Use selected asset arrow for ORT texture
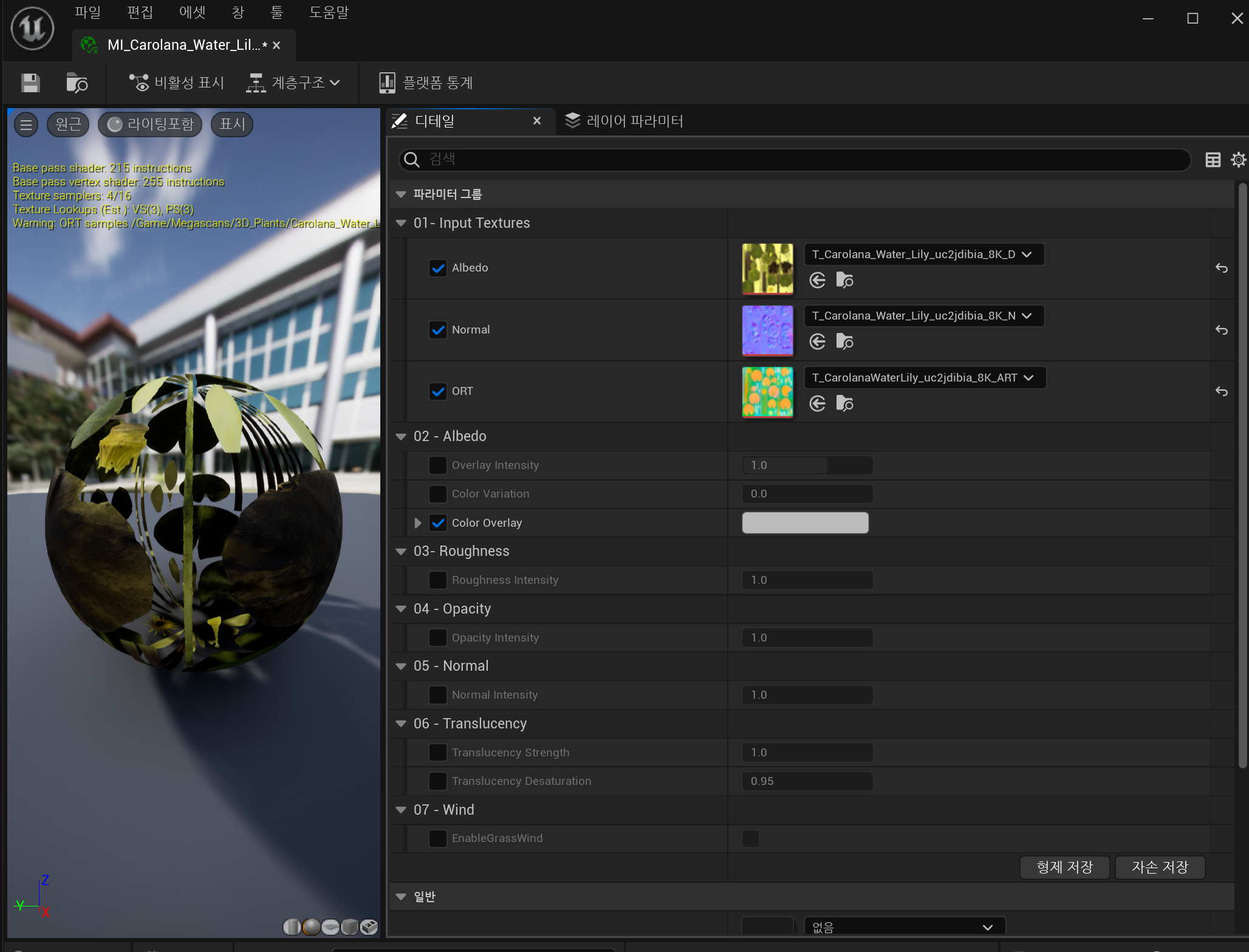This screenshot has height=952, width=1249. click(x=818, y=403)
